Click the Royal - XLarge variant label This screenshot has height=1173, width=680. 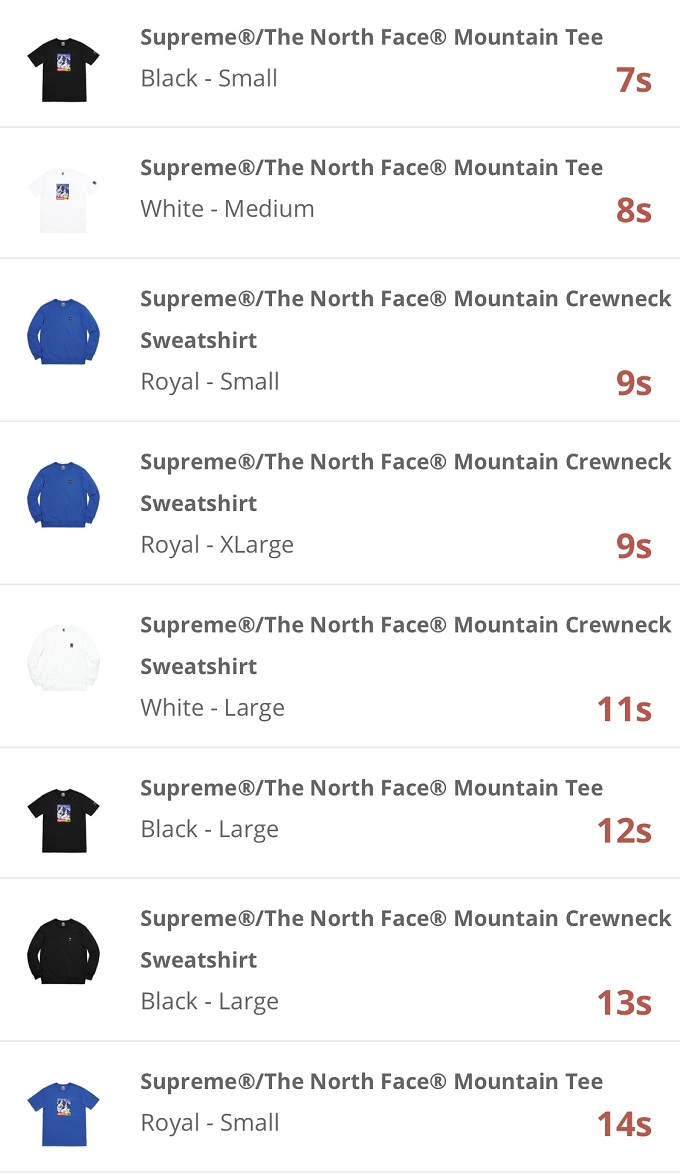click(x=217, y=545)
